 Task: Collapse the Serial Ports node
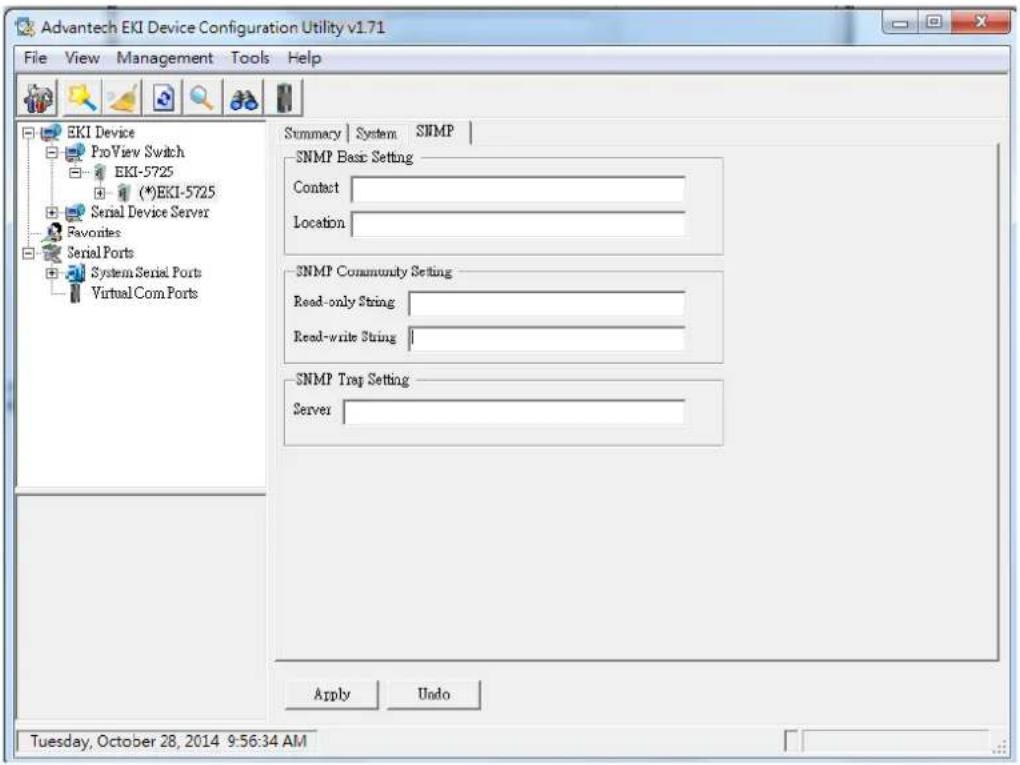(x=28, y=252)
